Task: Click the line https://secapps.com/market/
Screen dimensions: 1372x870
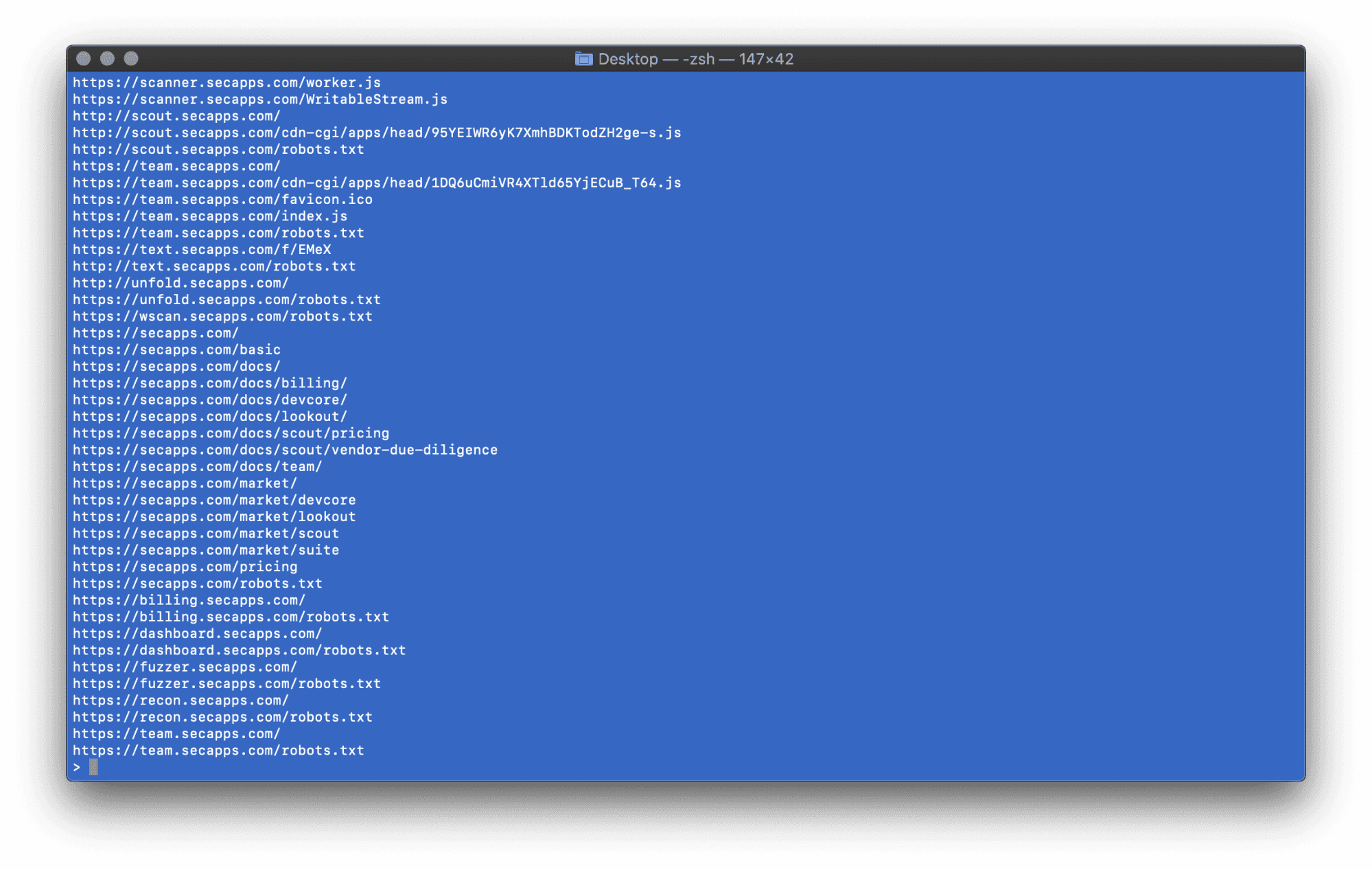Action: click(x=185, y=484)
